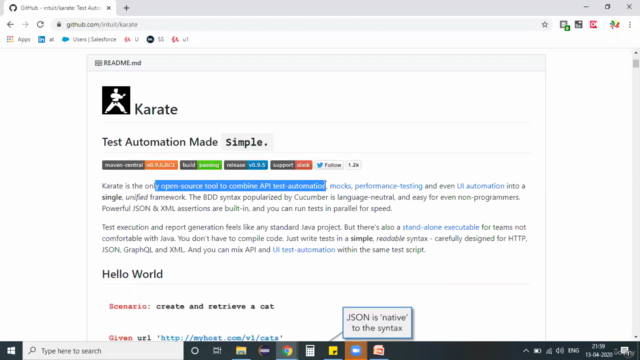Click the maven-central version badge
Screen dimensions: 640x360
point(140,165)
